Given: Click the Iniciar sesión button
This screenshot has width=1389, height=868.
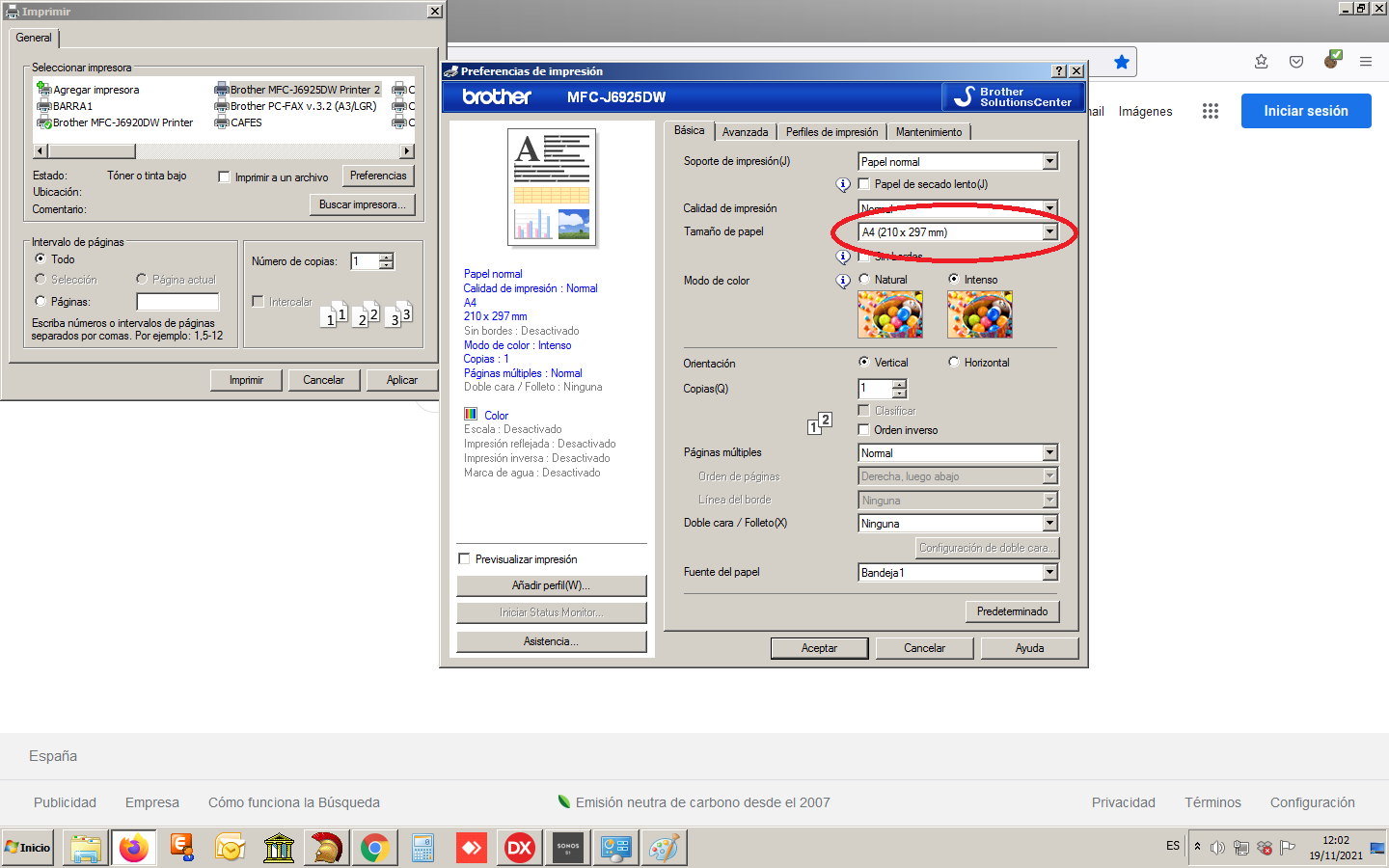Looking at the screenshot, I should [1306, 111].
